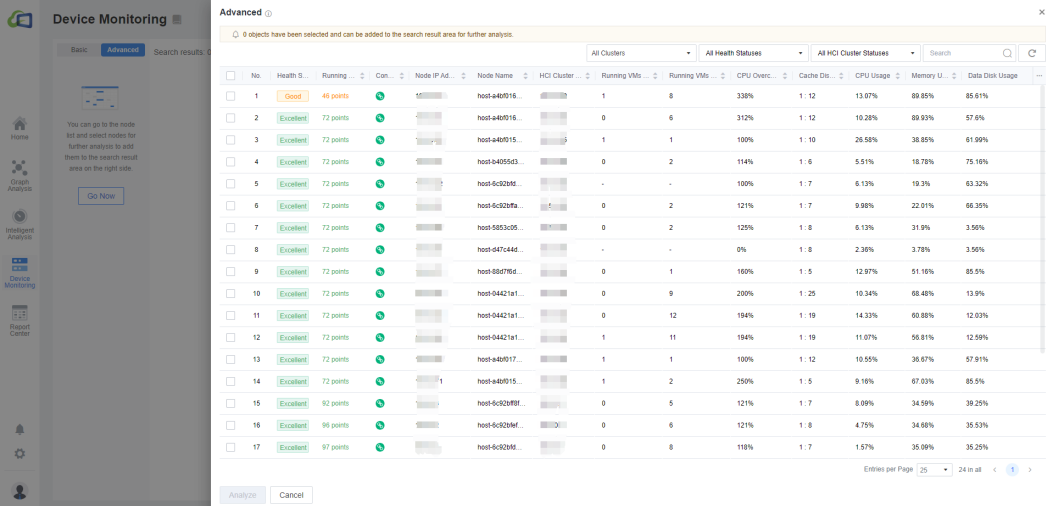The height and width of the screenshot is (506, 1053).
Task: Select the checkbox for row number 9
Action: (230, 272)
